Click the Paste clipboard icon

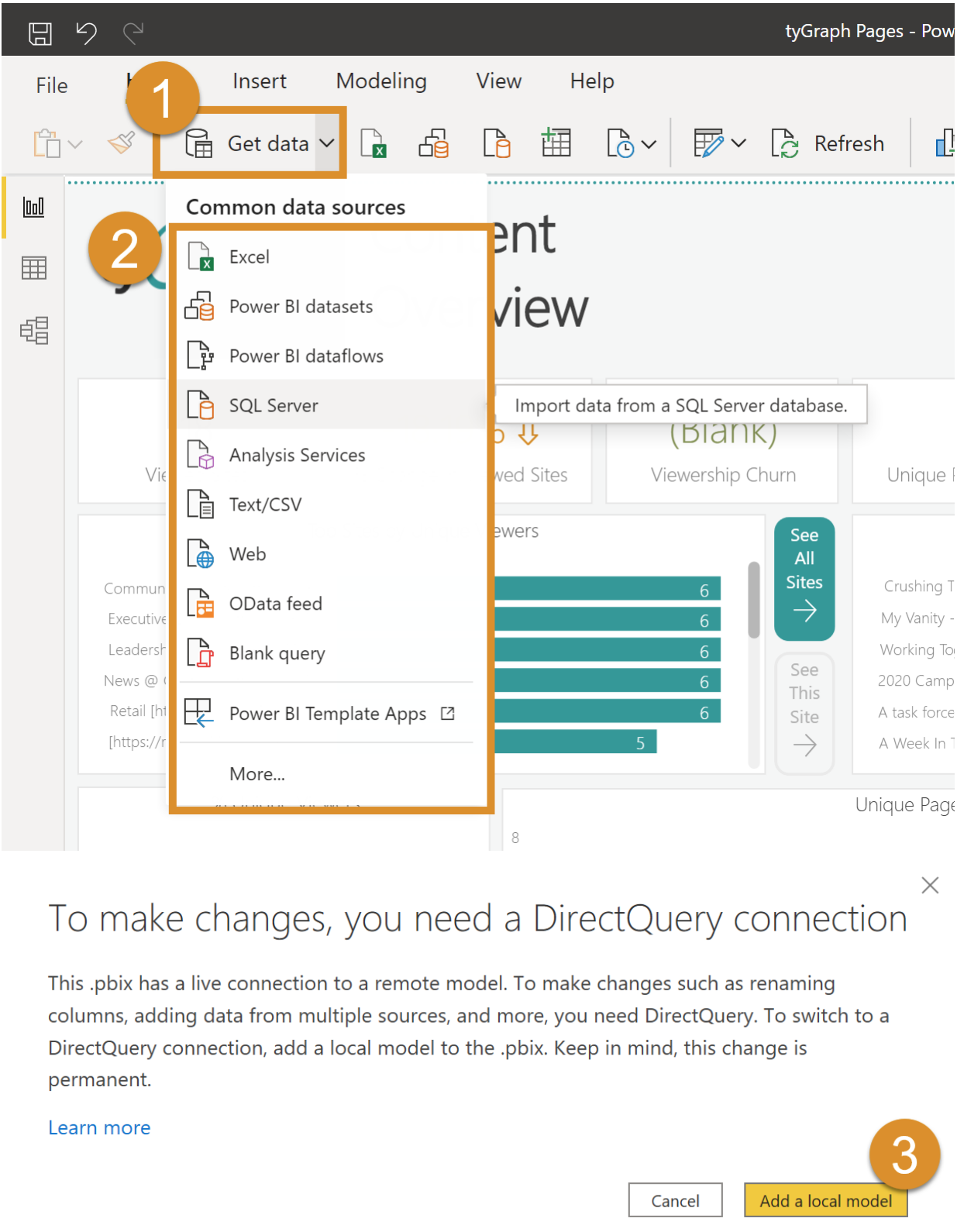click(46, 144)
